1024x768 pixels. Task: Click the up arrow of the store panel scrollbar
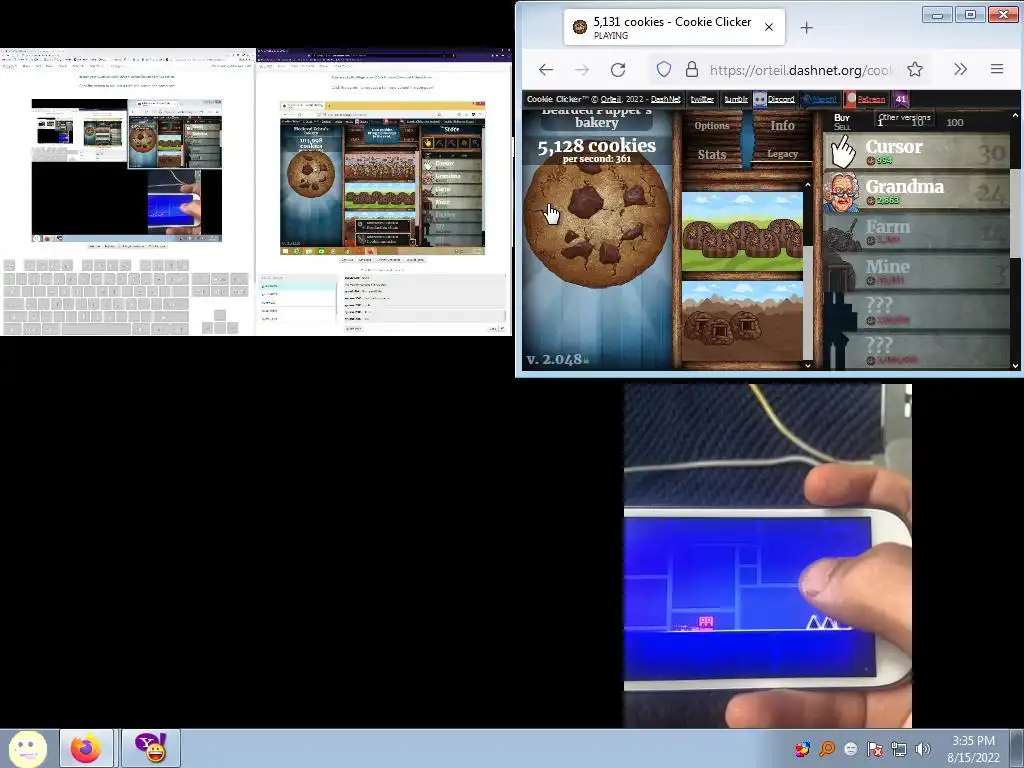coord(1015,116)
